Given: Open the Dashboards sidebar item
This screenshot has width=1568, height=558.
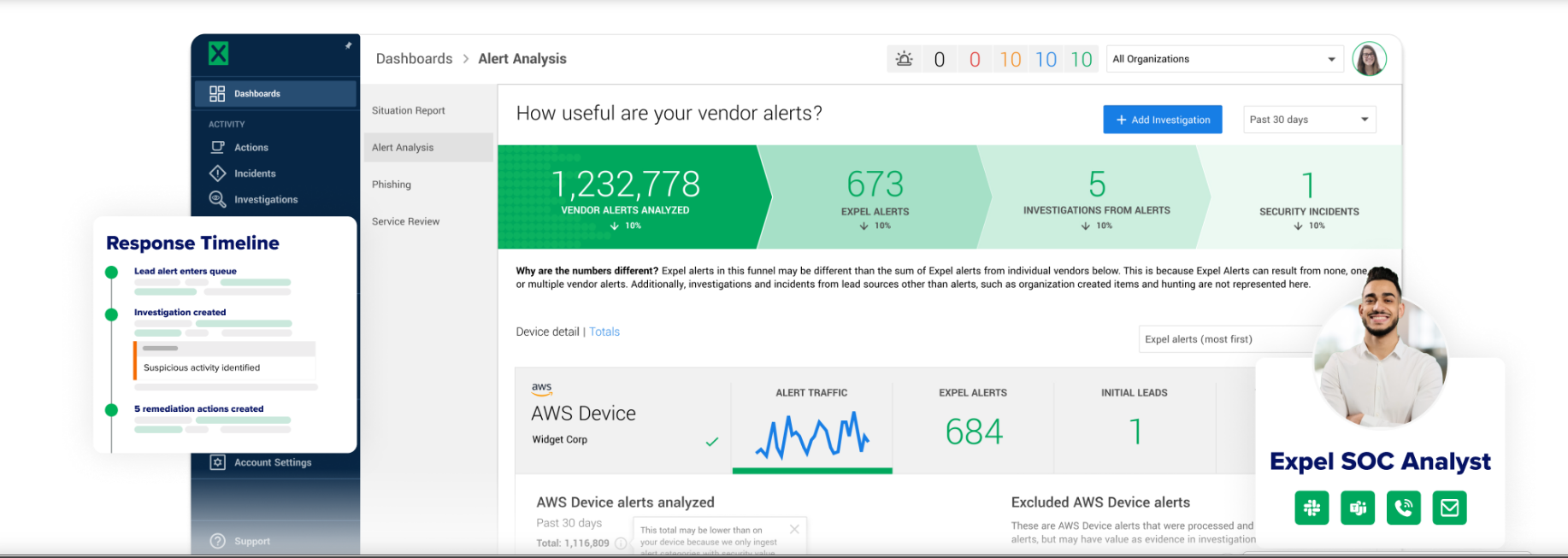Looking at the screenshot, I should (x=275, y=94).
